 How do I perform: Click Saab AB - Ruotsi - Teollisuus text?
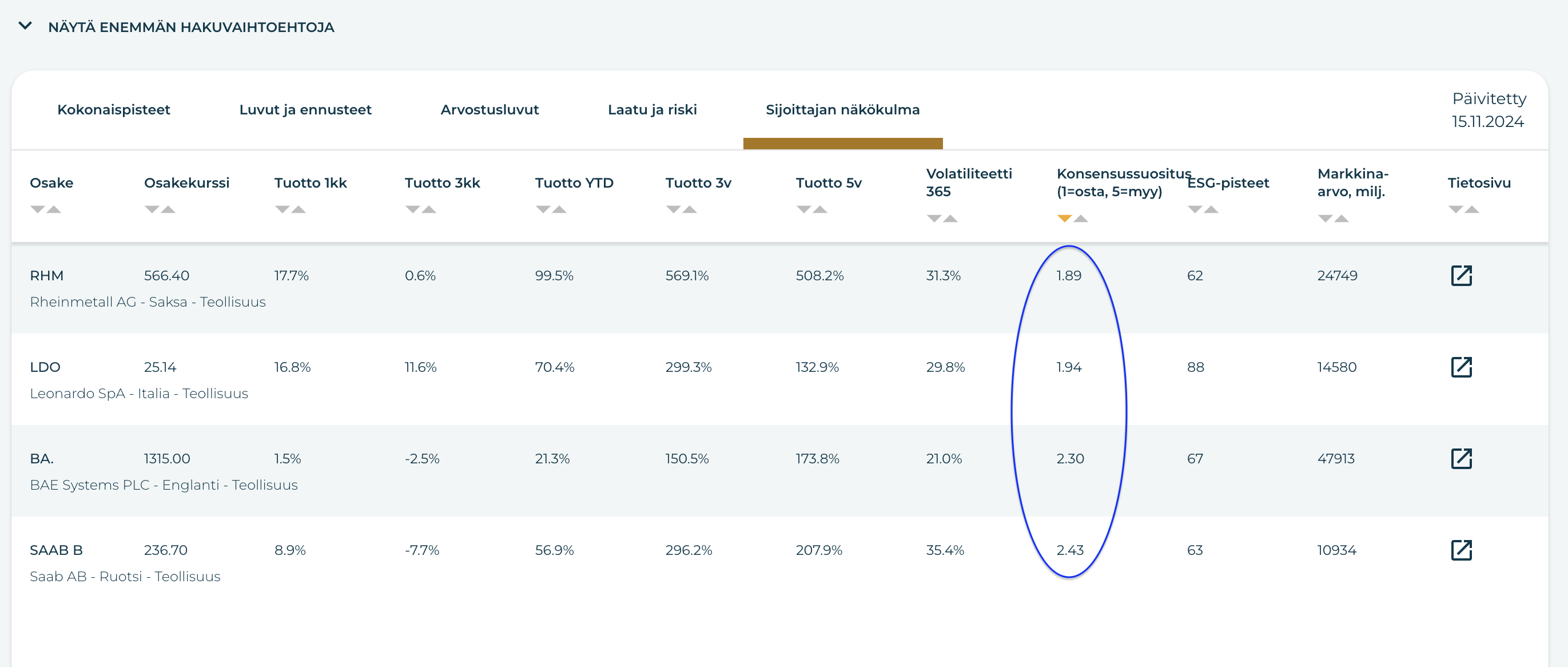coord(125,575)
